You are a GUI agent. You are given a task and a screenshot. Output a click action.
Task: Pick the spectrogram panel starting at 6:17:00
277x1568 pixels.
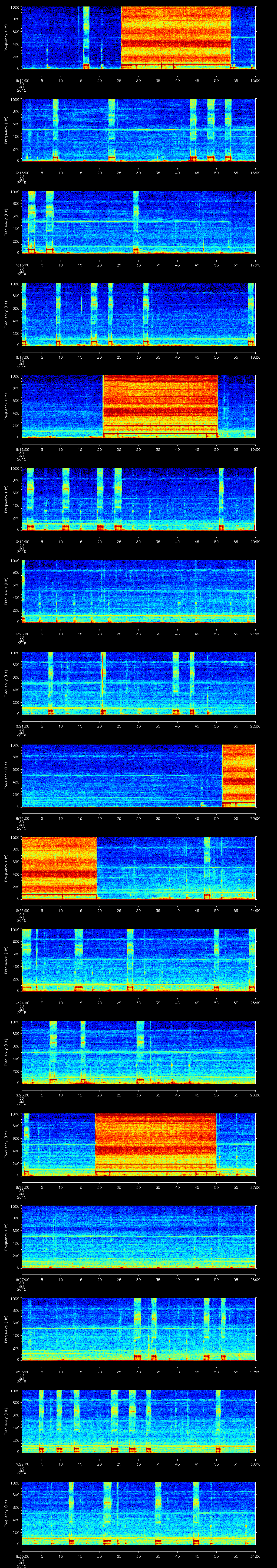tap(138, 314)
